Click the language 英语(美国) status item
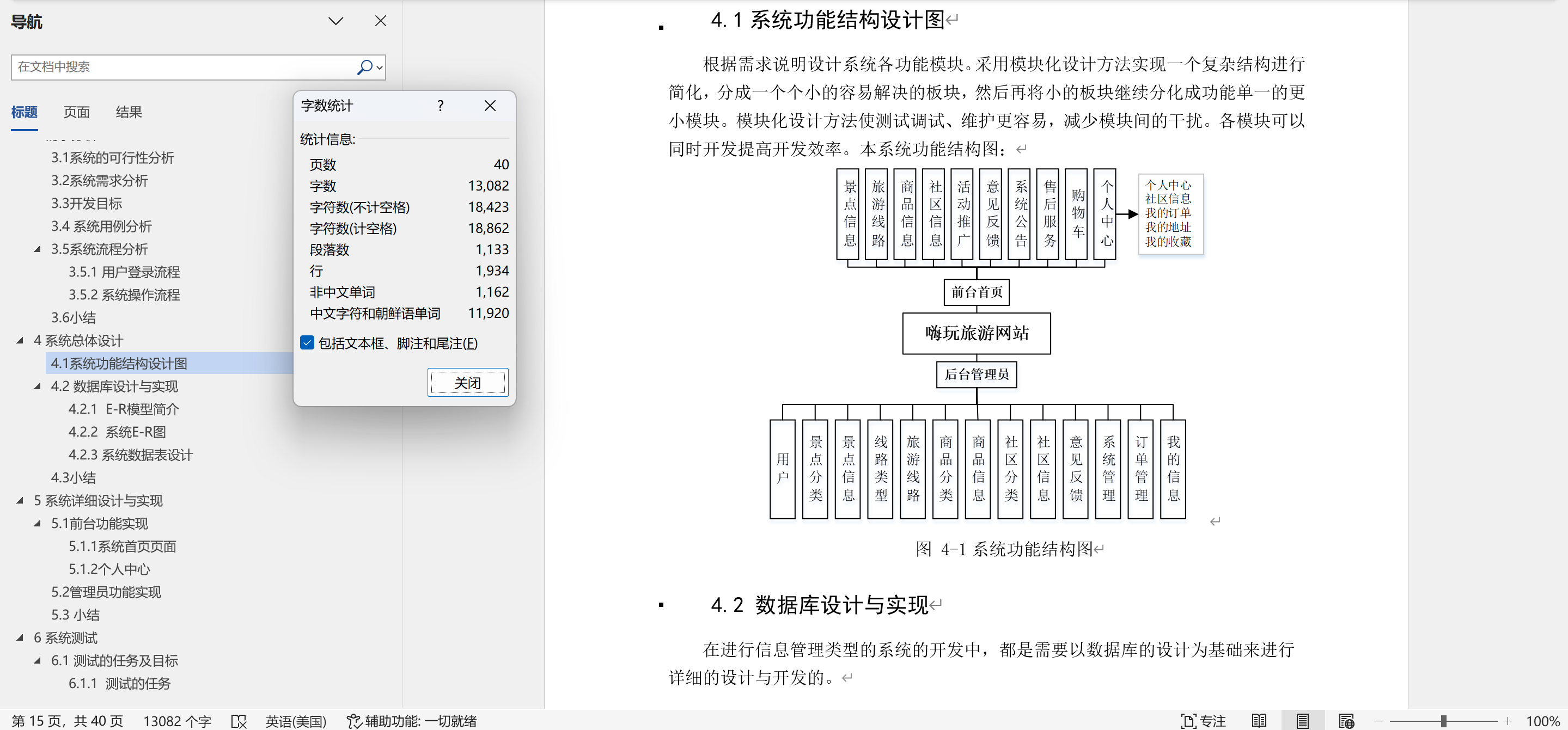 [296, 721]
